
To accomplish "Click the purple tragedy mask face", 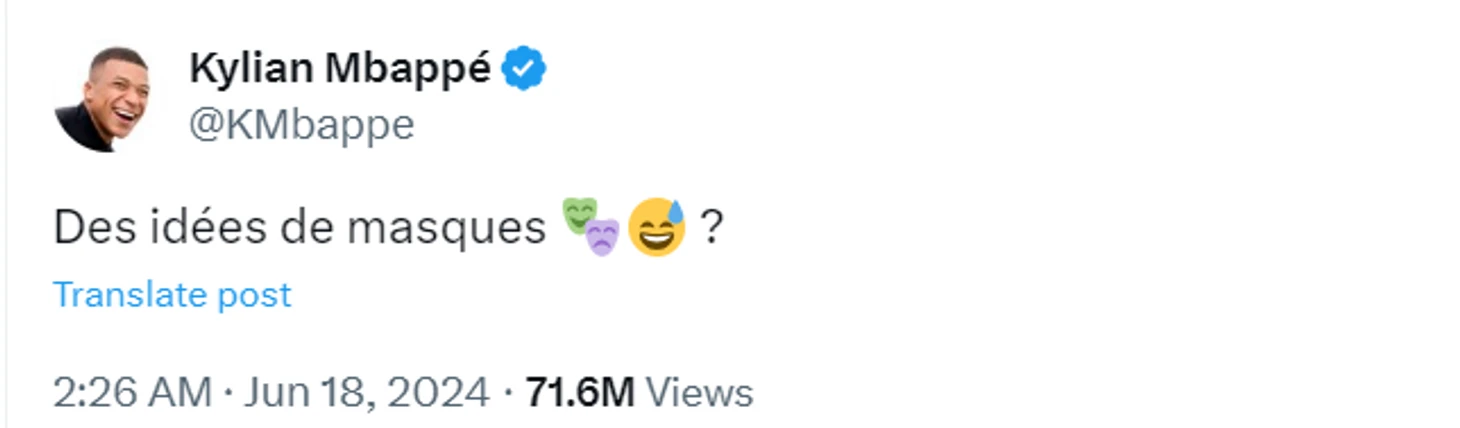I will [x=602, y=238].
